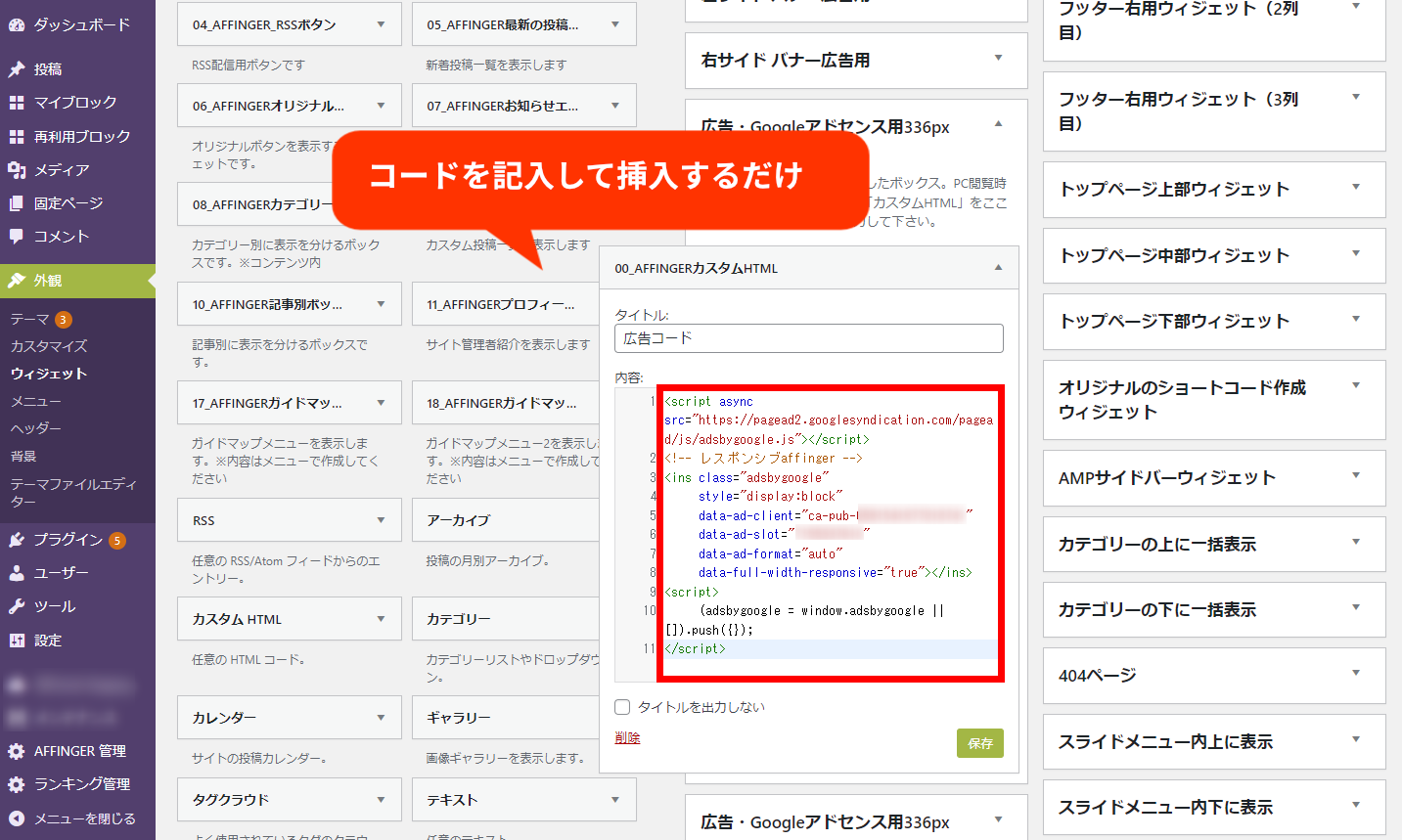Click the AFFINGER 管理 gear icon

17,751
